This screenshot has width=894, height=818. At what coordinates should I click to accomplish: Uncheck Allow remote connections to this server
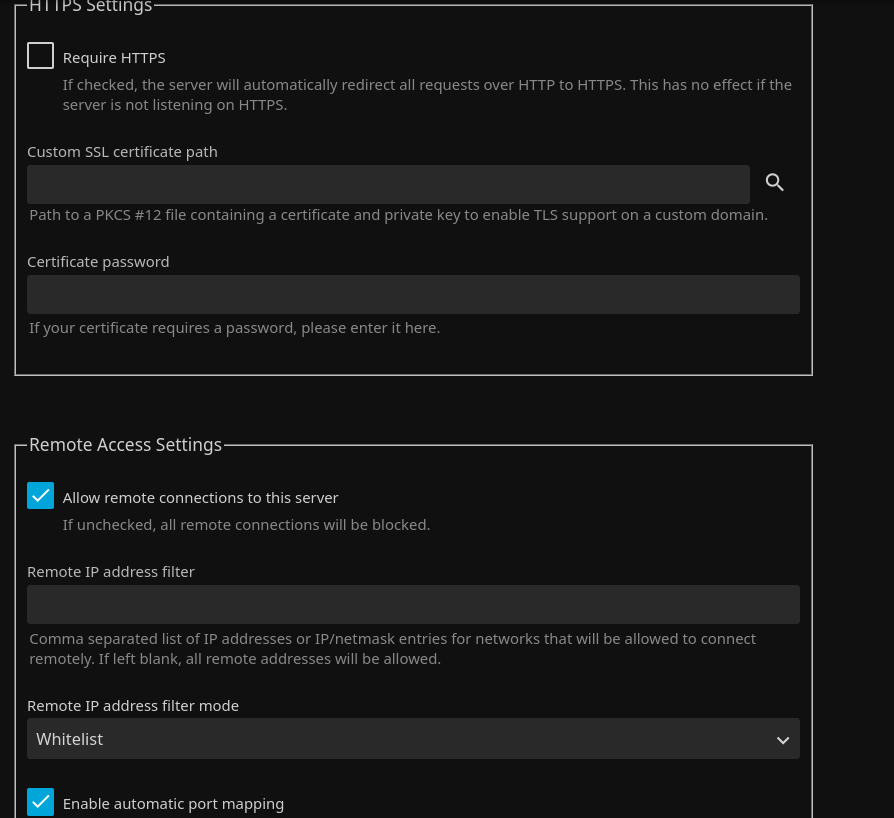41,496
